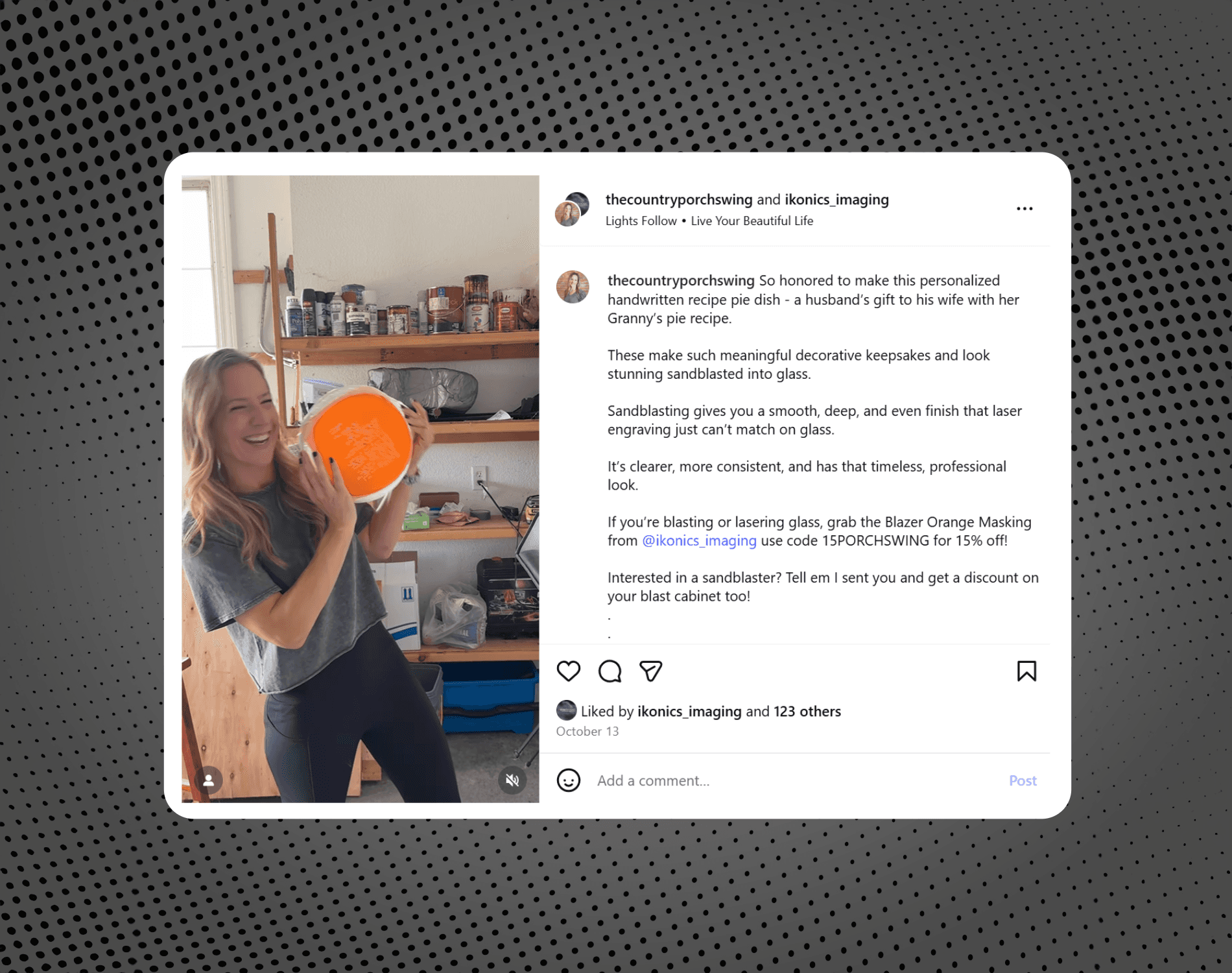1232x973 pixels.
Task: Click the small avatar next to Liked by
Action: coord(566,710)
